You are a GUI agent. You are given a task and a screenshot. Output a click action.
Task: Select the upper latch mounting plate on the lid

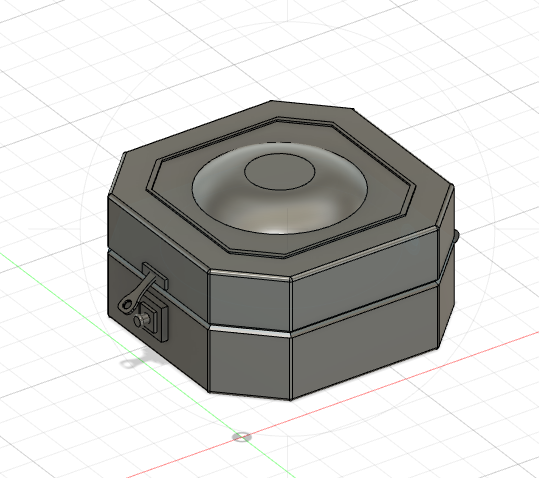[x=155, y=276]
